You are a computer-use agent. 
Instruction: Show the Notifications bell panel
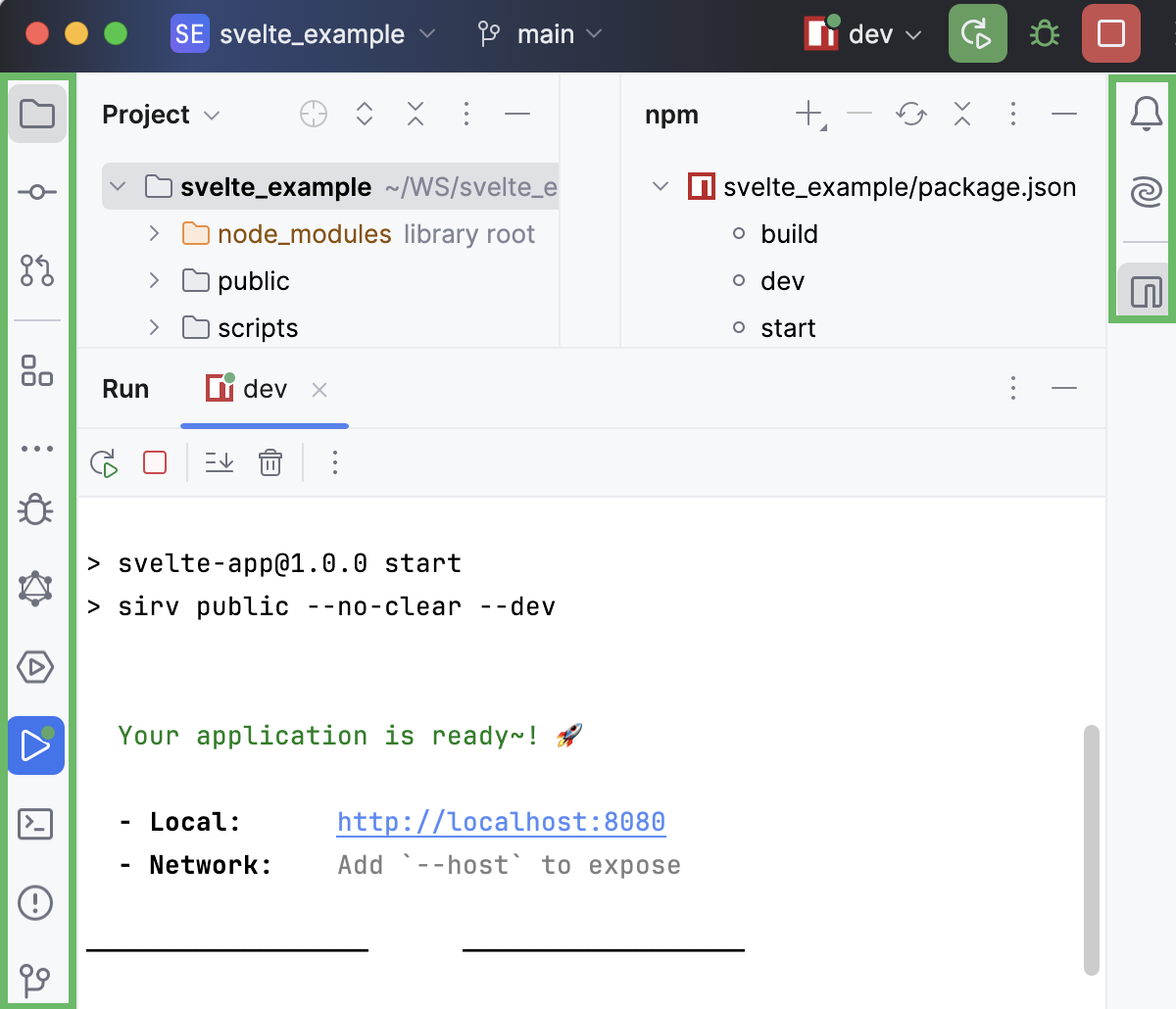[1146, 114]
